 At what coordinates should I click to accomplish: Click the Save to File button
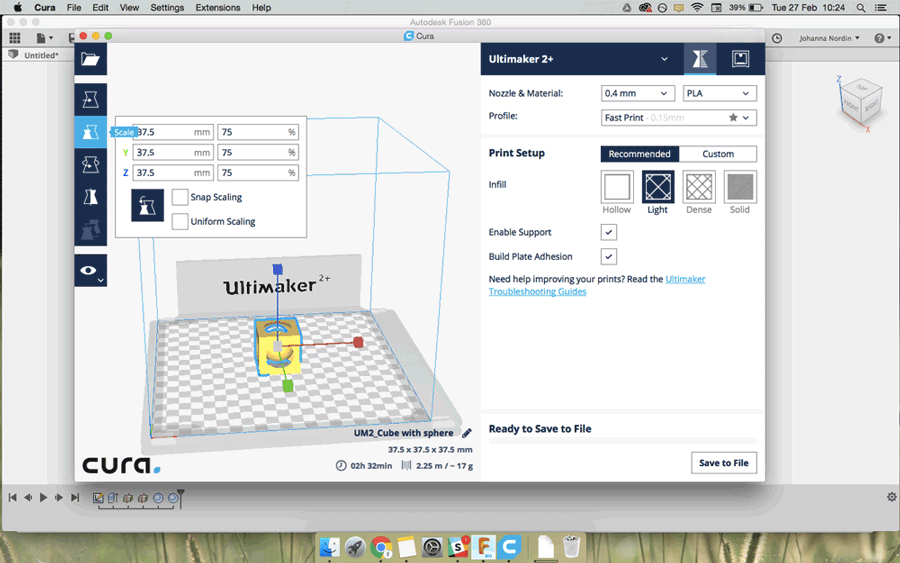pos(724,463)
